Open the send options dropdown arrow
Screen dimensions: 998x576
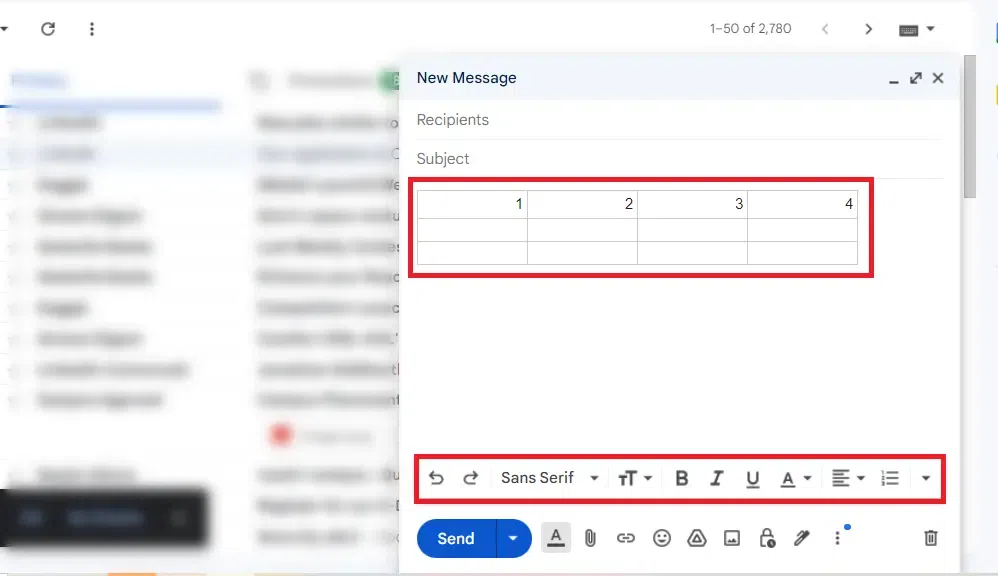click(513, 538)
